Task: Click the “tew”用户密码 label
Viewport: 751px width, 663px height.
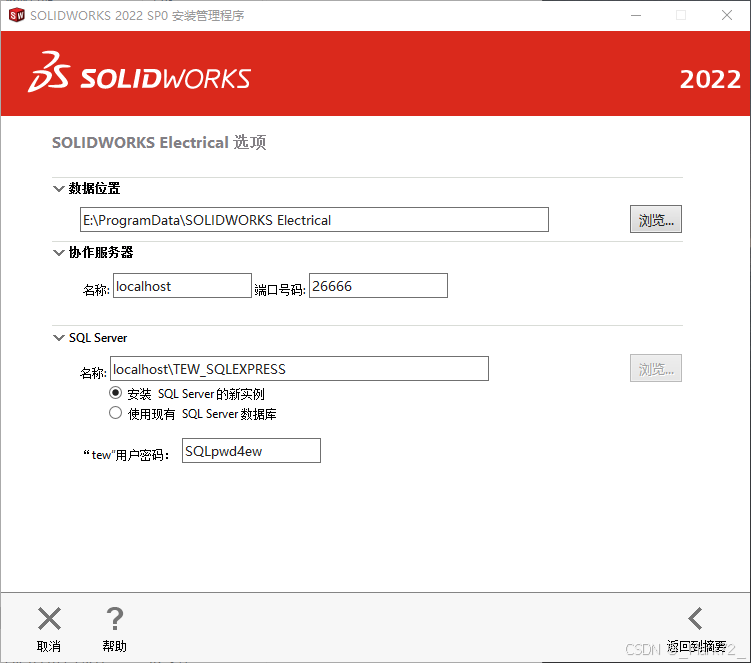Action: point(126,455)
